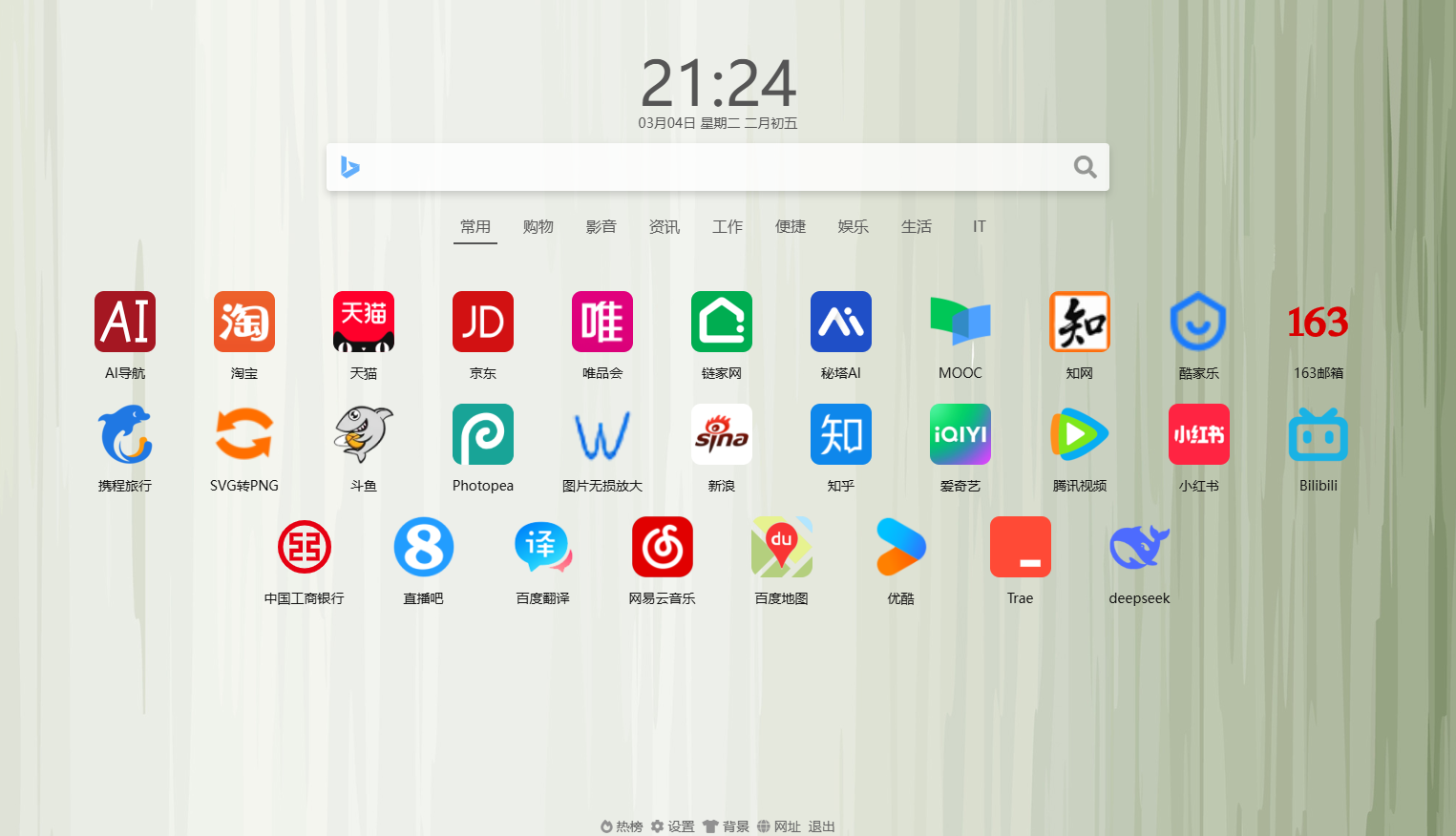The image size is (1456, 836).
Task: Open the Photopea shortcut
Action: [x=483, y=434]
